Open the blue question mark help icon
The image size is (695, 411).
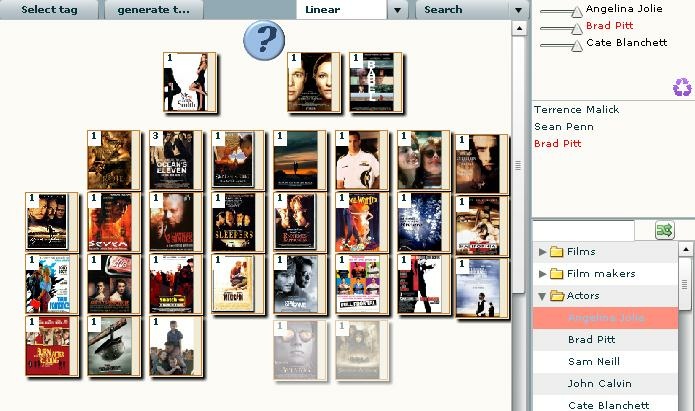(x=264, y=40)
